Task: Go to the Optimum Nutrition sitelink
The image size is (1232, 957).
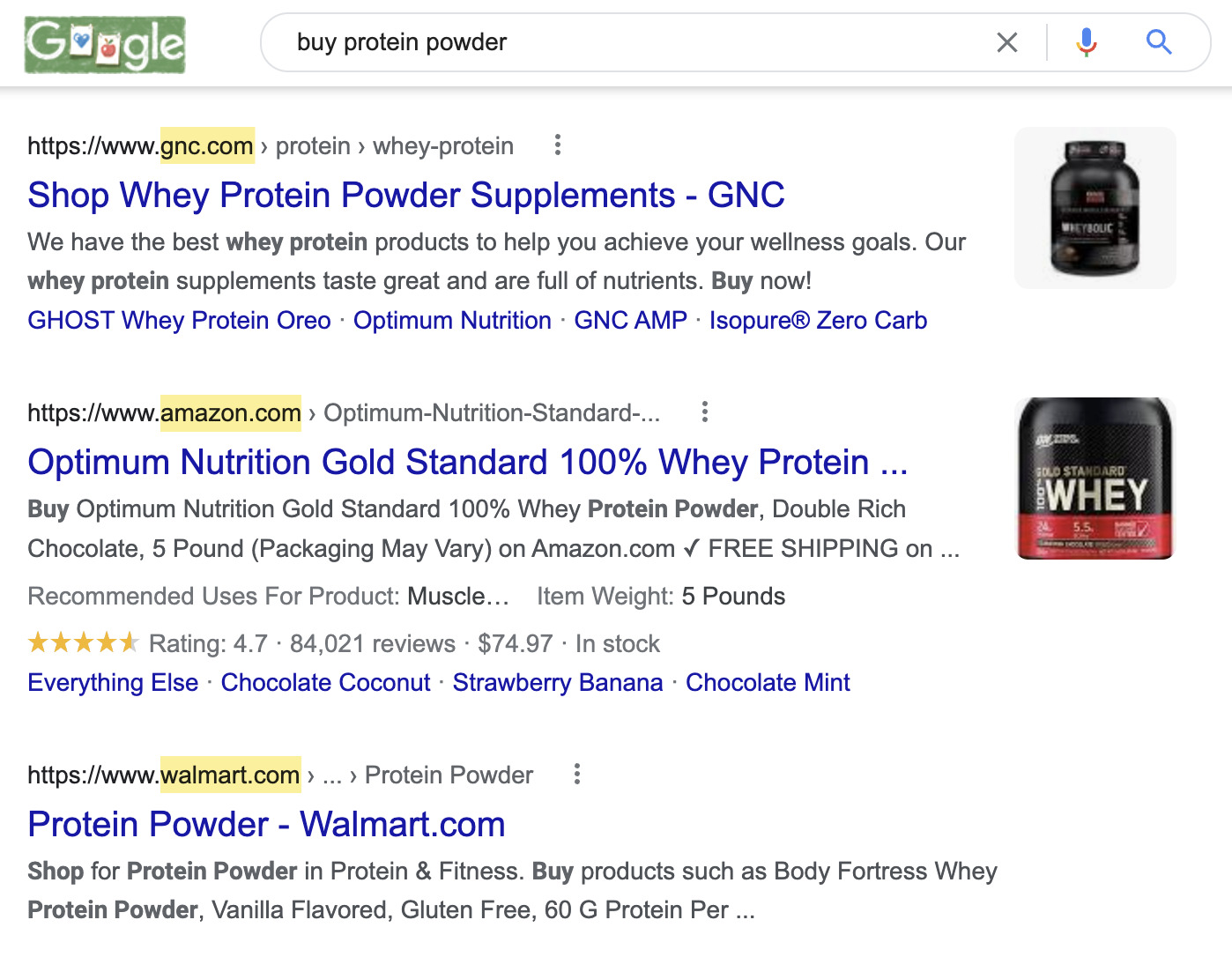Action: coord(452,321)
